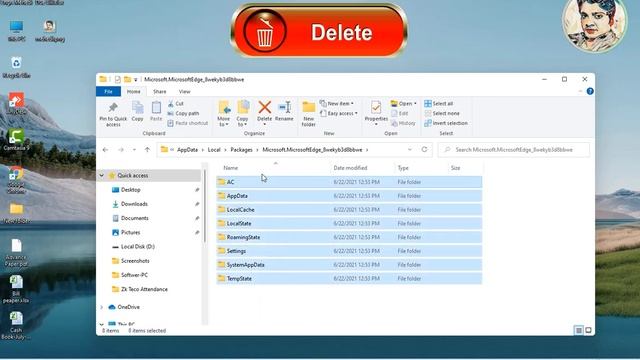Select the LocalState folder
Viewport: 640px width, 360px height.
[x=349, y=224]
